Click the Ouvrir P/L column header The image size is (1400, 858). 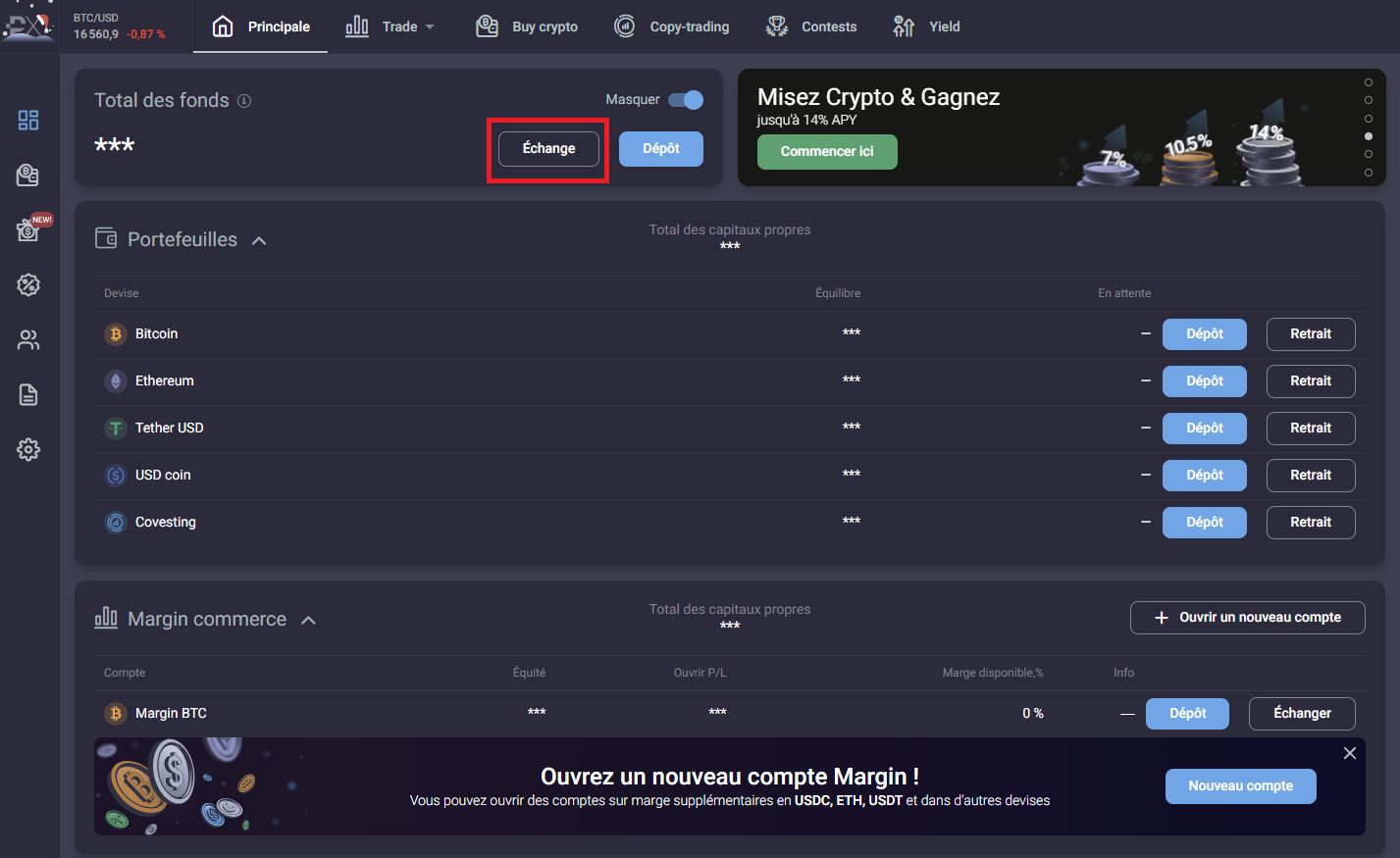[x=700, y=673]
